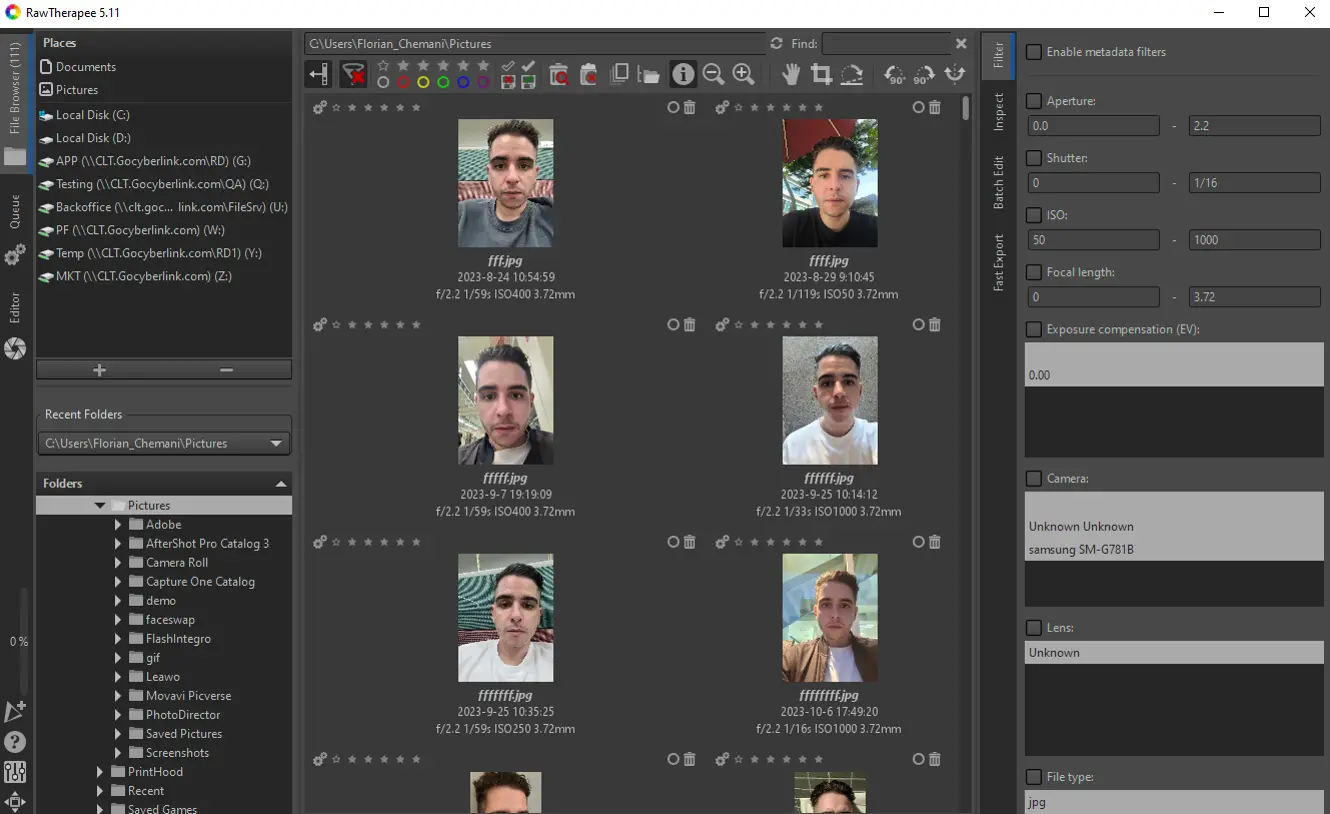
Task: Expand the Capture One Catalog folder
Action: (x=118, y=582)
